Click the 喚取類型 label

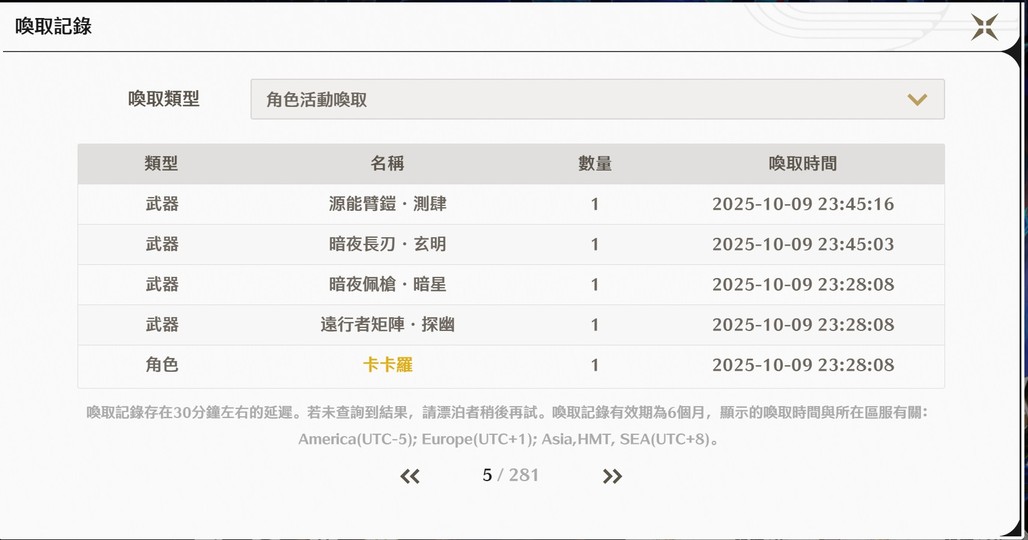164,99
